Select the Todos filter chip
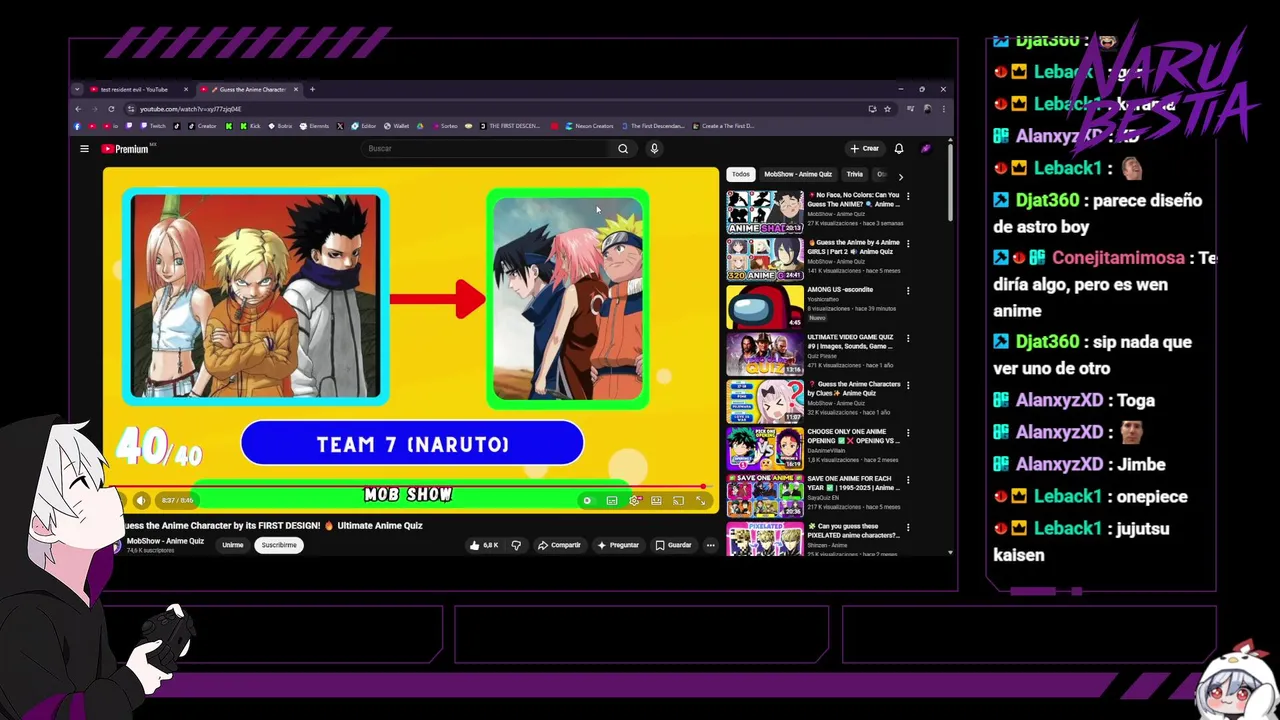Screen dimensions: 1280x720 [x=740, y=174]
